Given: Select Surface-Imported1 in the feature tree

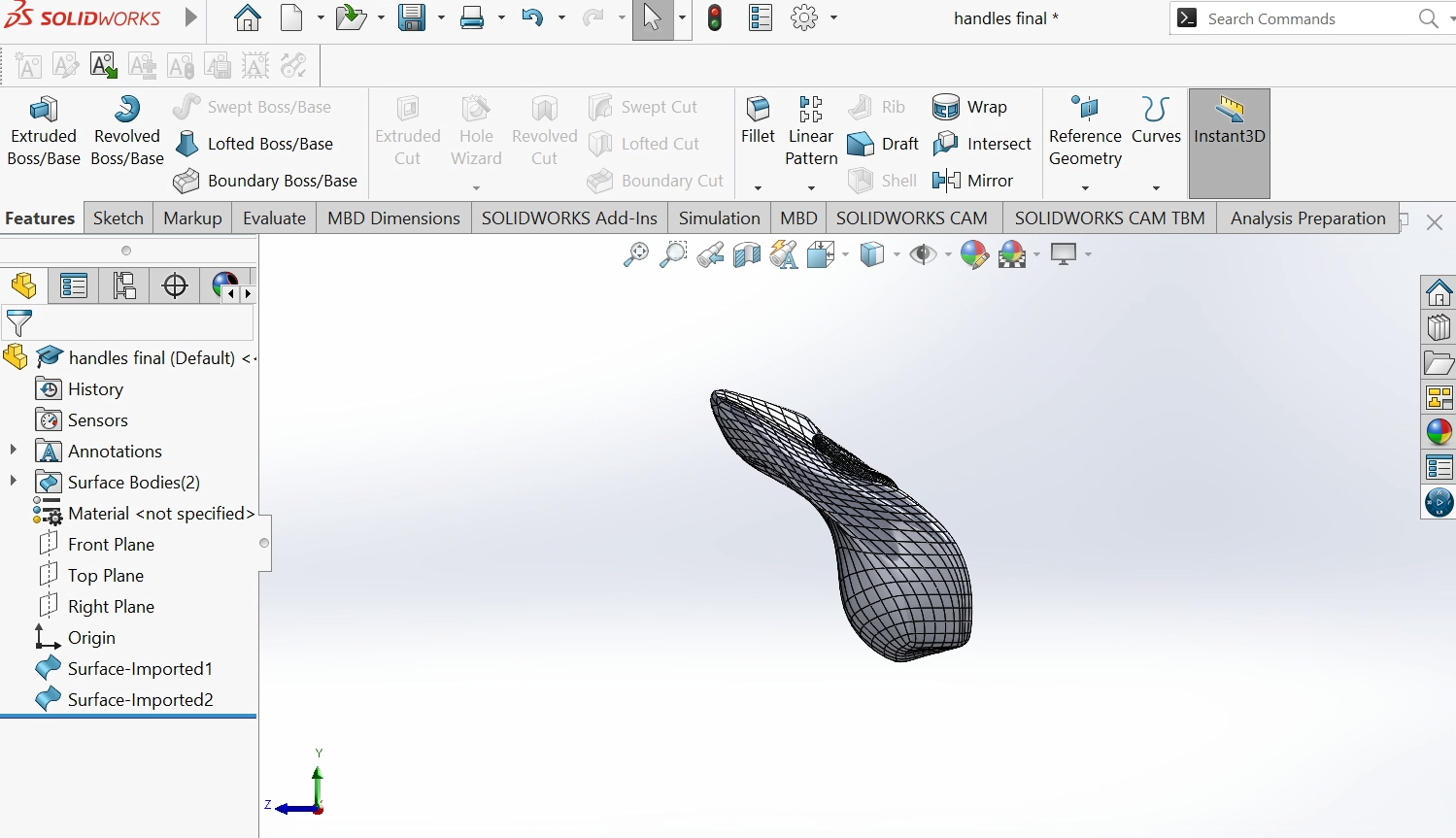Looking at the screenshot, I should [123, 668].
